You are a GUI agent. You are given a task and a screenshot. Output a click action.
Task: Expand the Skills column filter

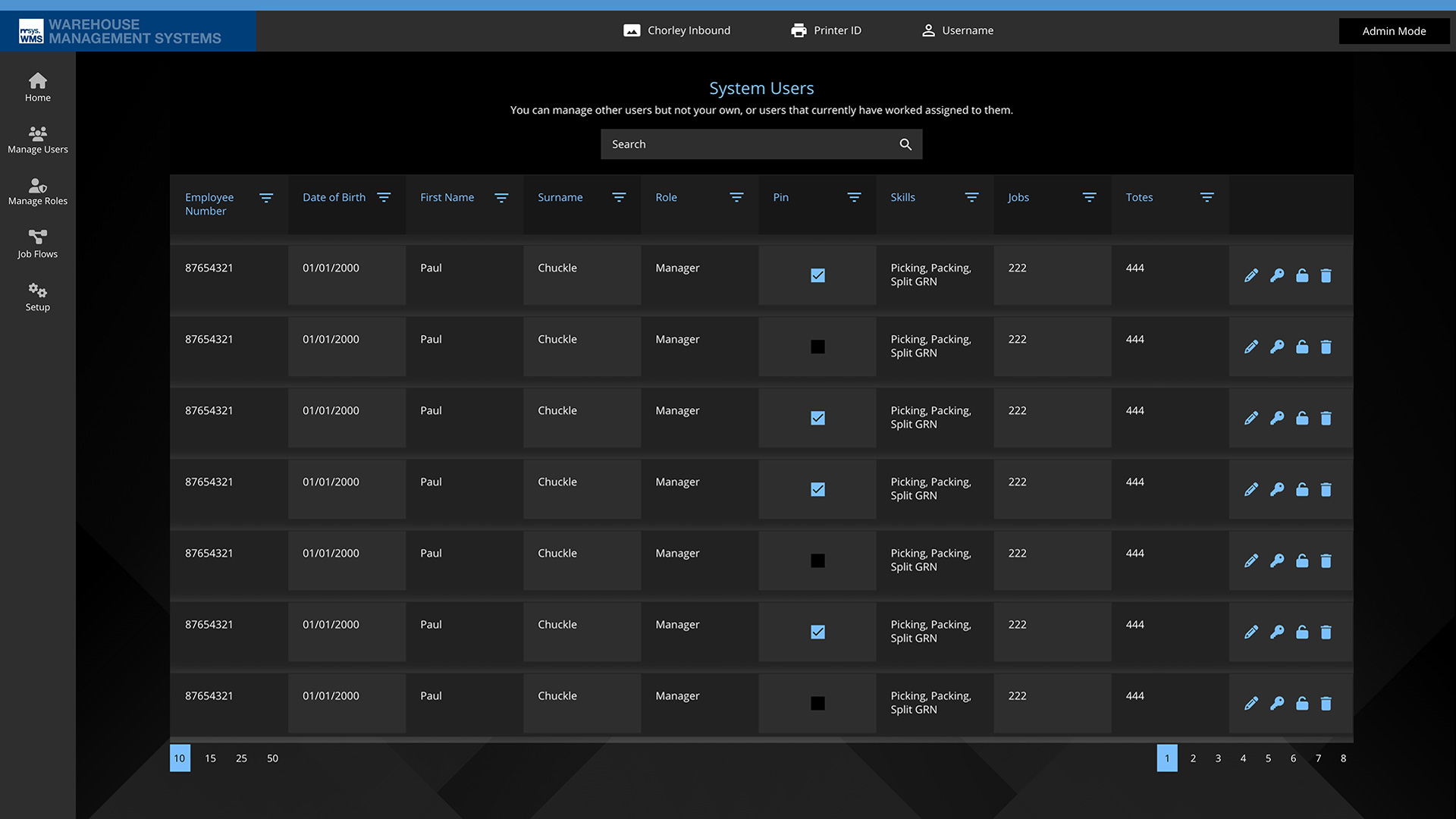(971, 197)
